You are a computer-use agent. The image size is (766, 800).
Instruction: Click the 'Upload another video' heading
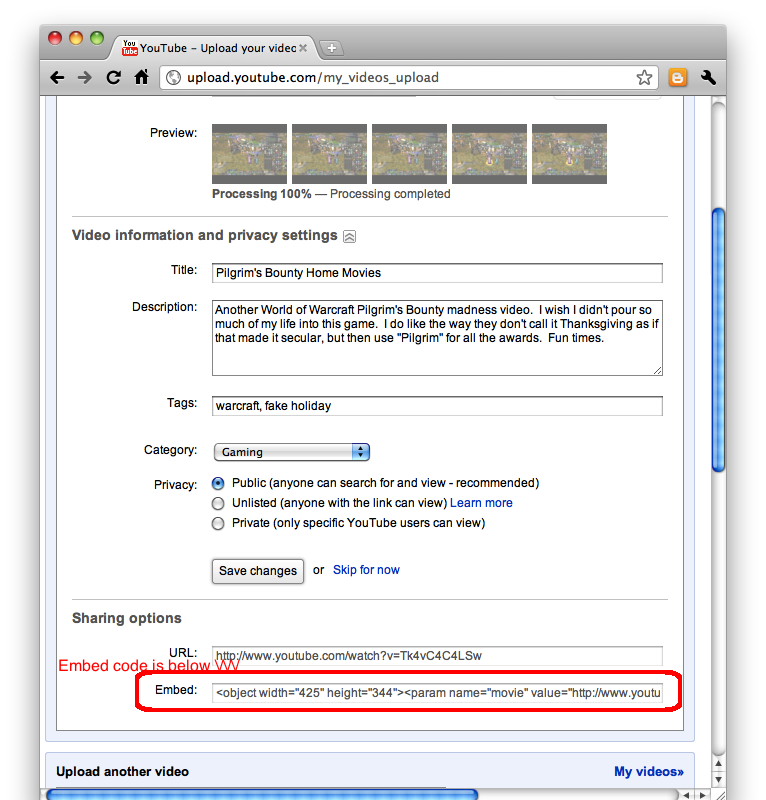(122, 771)
